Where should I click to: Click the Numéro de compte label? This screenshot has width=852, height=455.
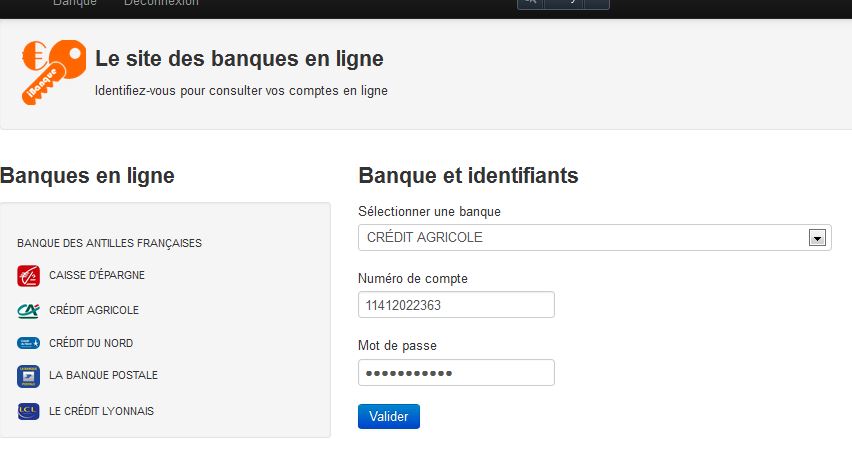[x=413, y=278]
